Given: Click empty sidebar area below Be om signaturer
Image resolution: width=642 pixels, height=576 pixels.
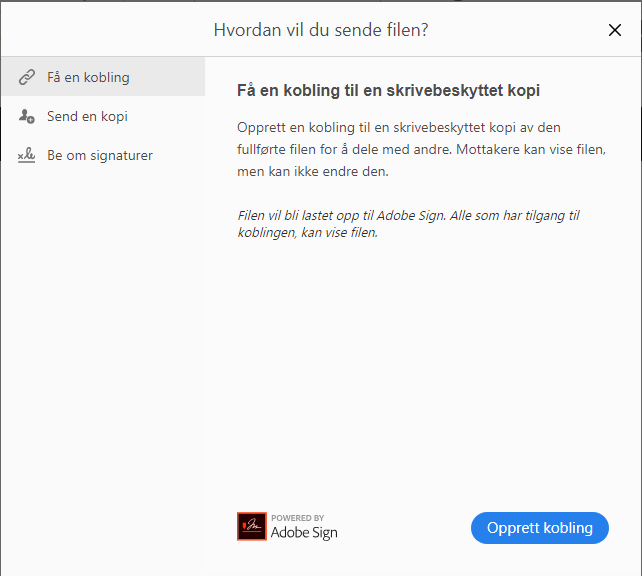Looking at the screenshot, I should coord(102,350).
